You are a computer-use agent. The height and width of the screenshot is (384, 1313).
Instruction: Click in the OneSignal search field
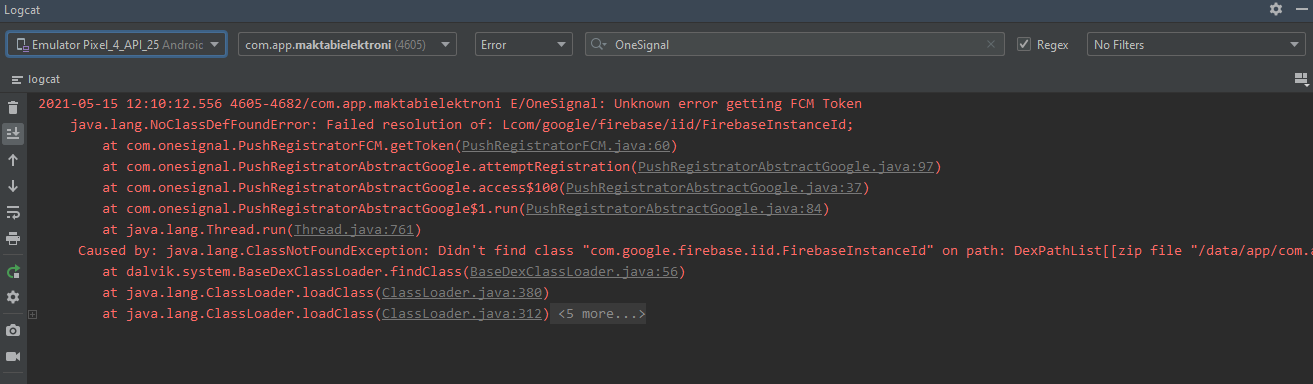(796, 44)
